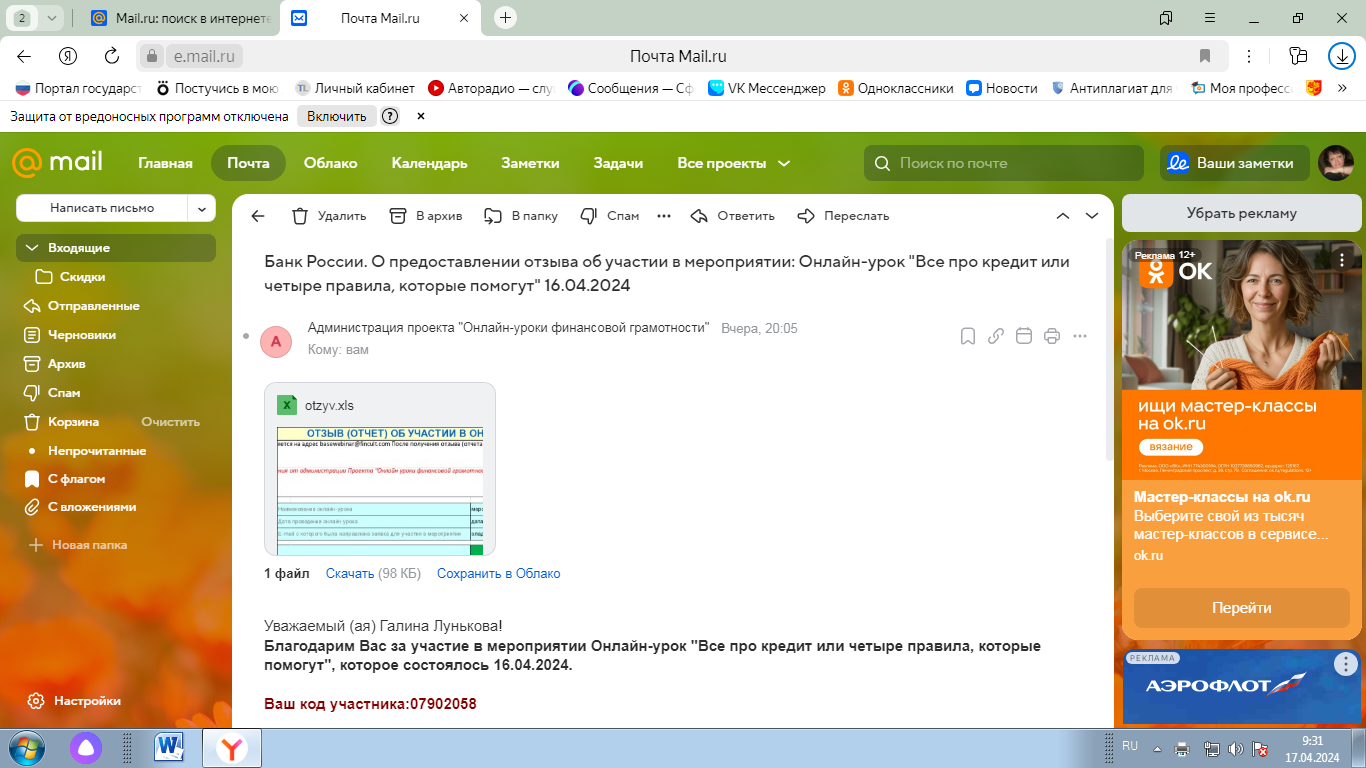The image size is (1366, 768).
Task: Open message options ellipsis near print
Action: click(1080, 336)
